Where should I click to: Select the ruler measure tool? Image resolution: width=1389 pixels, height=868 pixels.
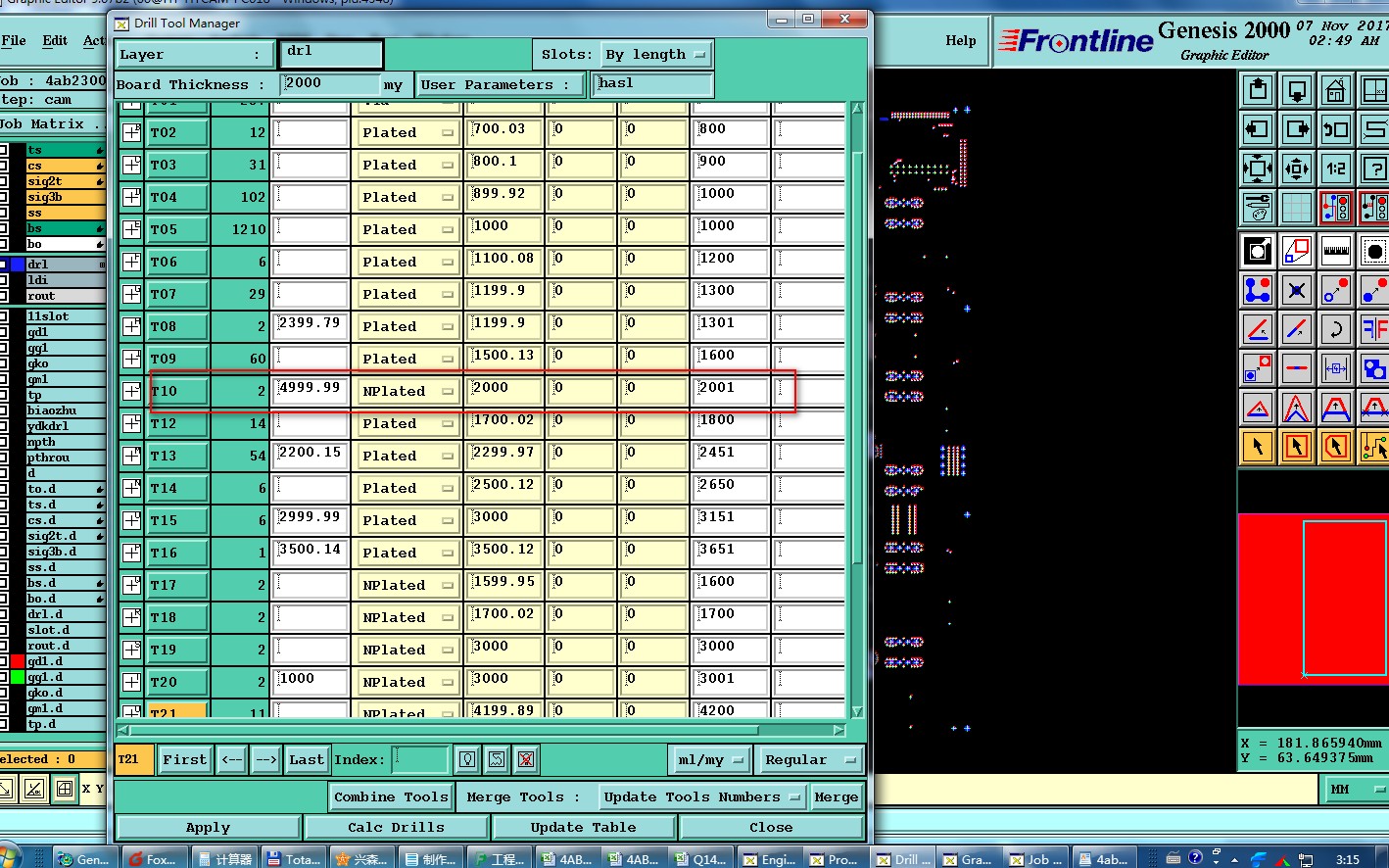(1335, 252)
